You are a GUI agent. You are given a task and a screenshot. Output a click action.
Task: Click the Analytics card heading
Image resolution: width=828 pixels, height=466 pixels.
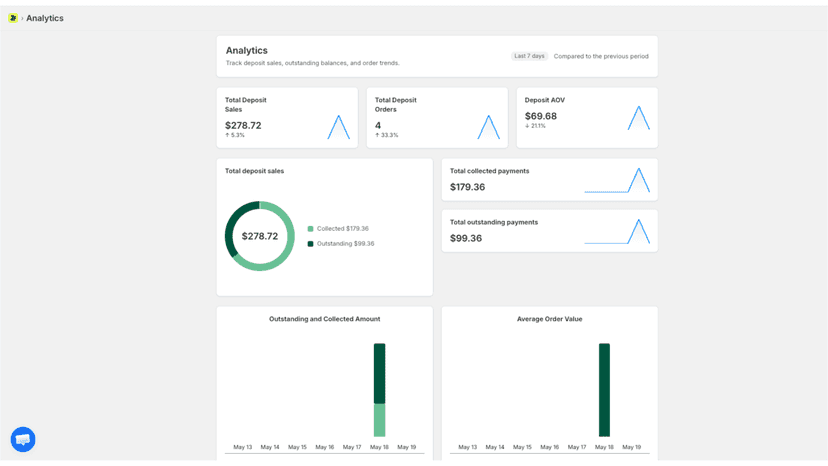point(247,51)
